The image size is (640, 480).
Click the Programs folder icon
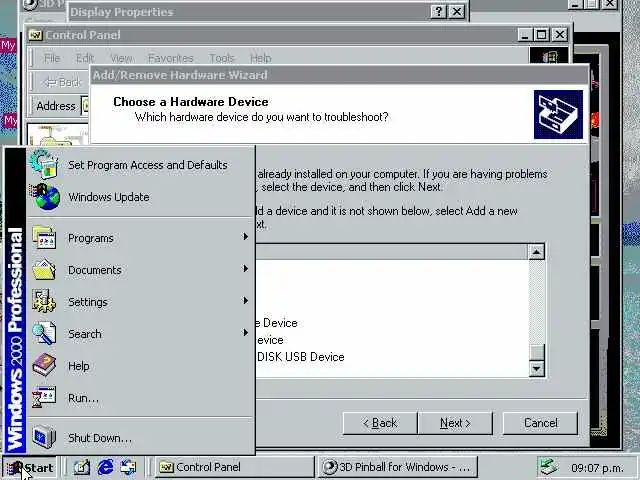point(44,237)
